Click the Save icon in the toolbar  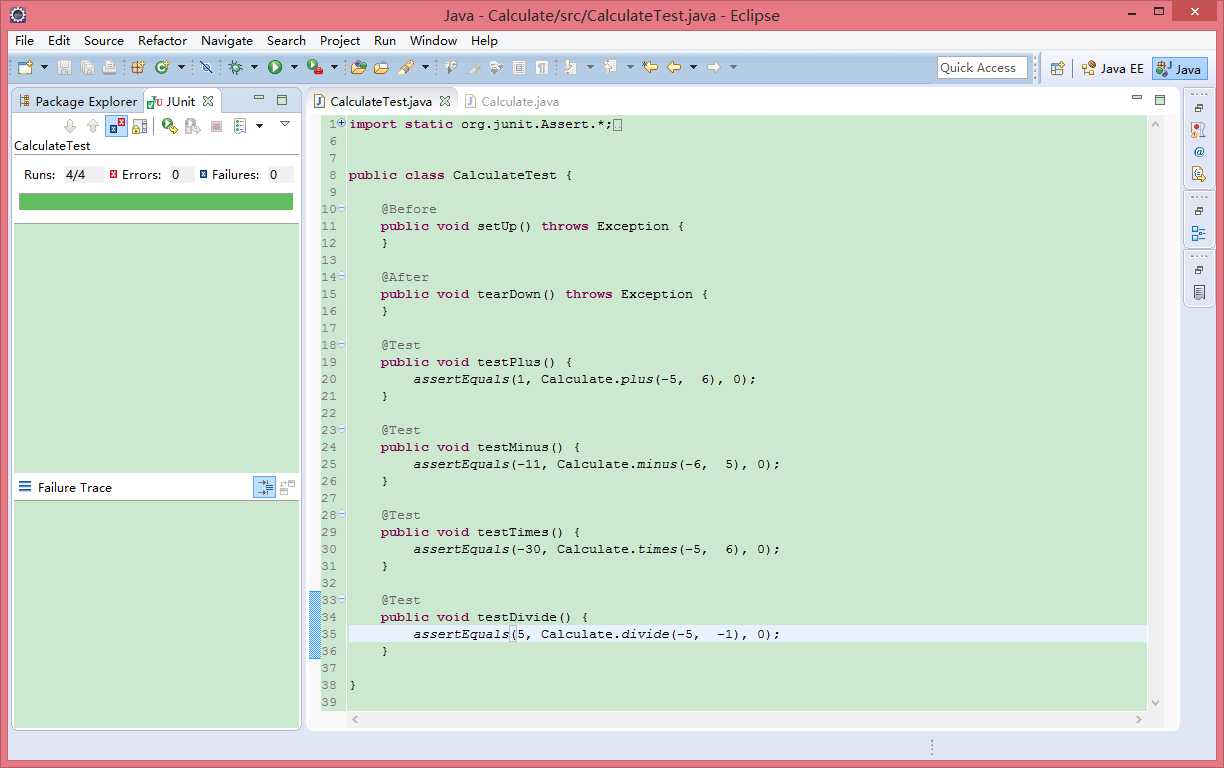click(64, 67)
